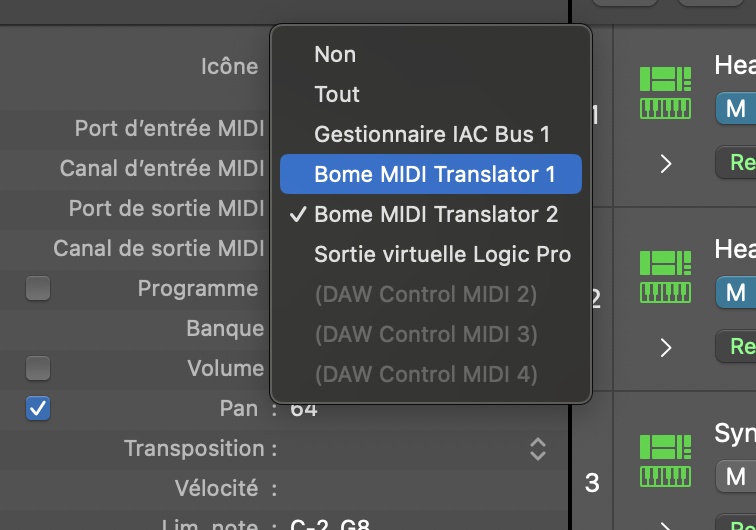Expand track 1 with its chevron
Screen dimensions: 756x530
coord(667,164)
